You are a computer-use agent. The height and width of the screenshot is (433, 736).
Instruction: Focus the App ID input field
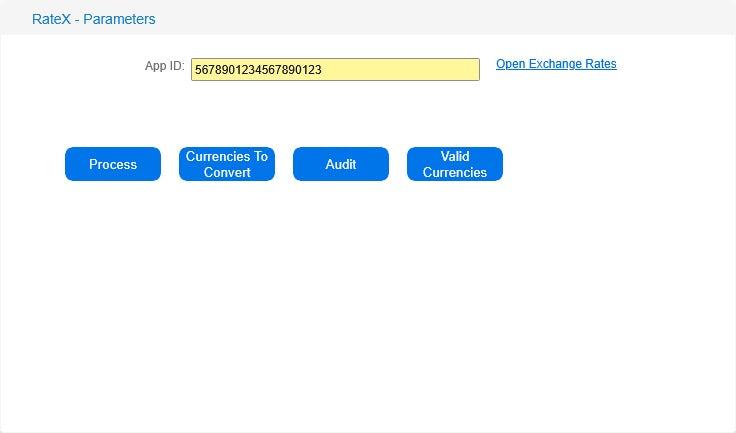pyautogui.click(x=335, y=69)
